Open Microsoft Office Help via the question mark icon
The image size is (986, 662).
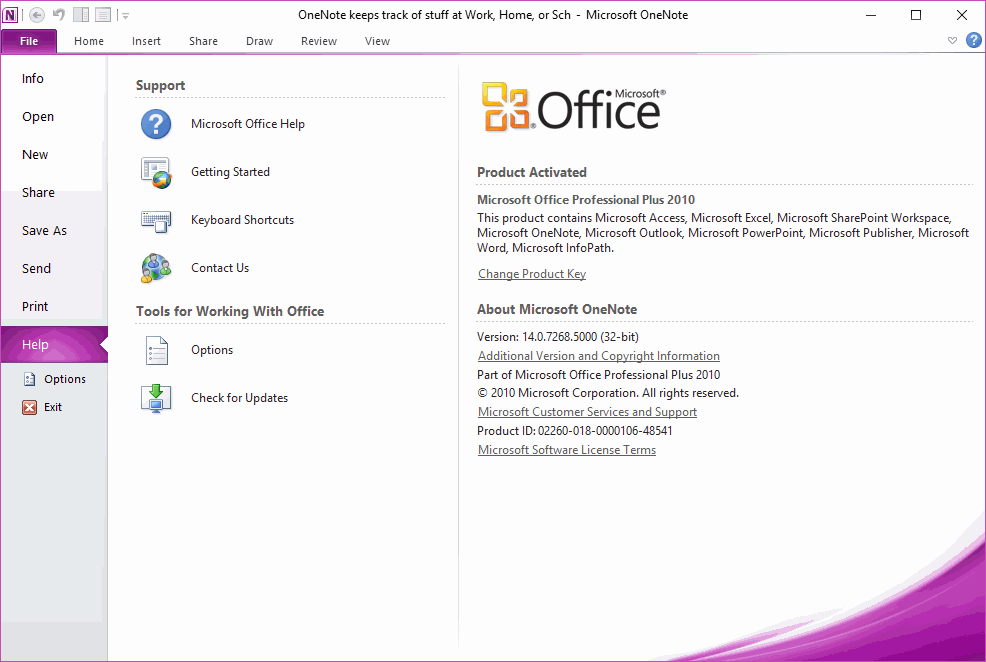click(156, 123)
